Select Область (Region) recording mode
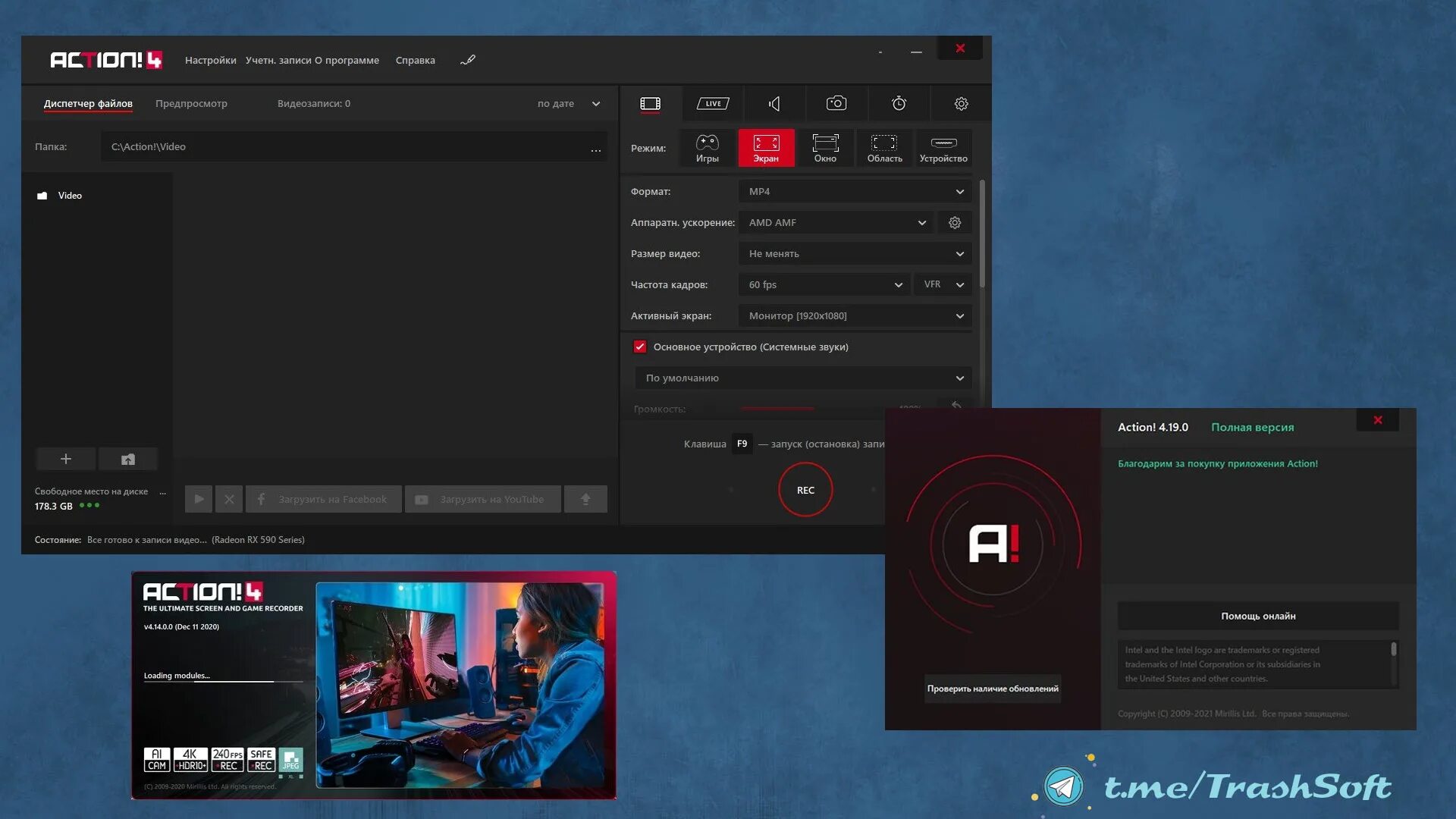Image resolution: width=1456 pixels, height=819 pixels. coord(884,147)
